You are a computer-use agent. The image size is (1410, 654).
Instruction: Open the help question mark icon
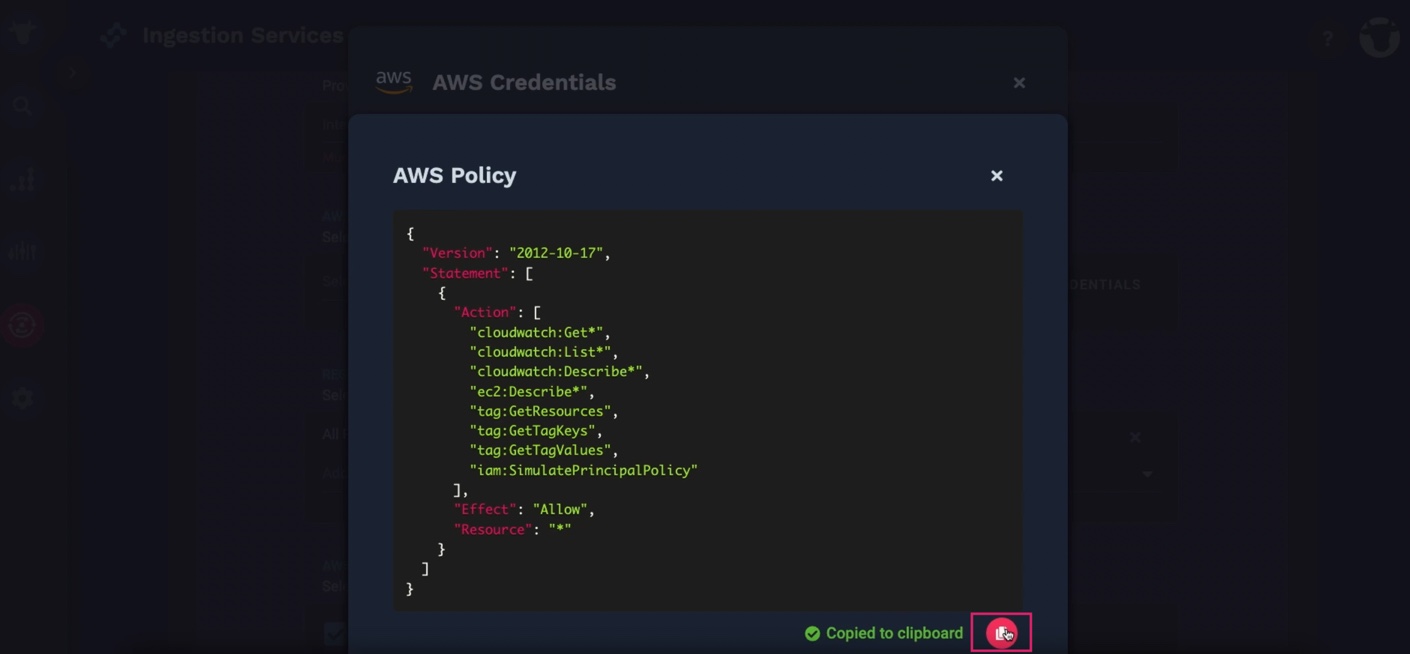point(1328,39)
